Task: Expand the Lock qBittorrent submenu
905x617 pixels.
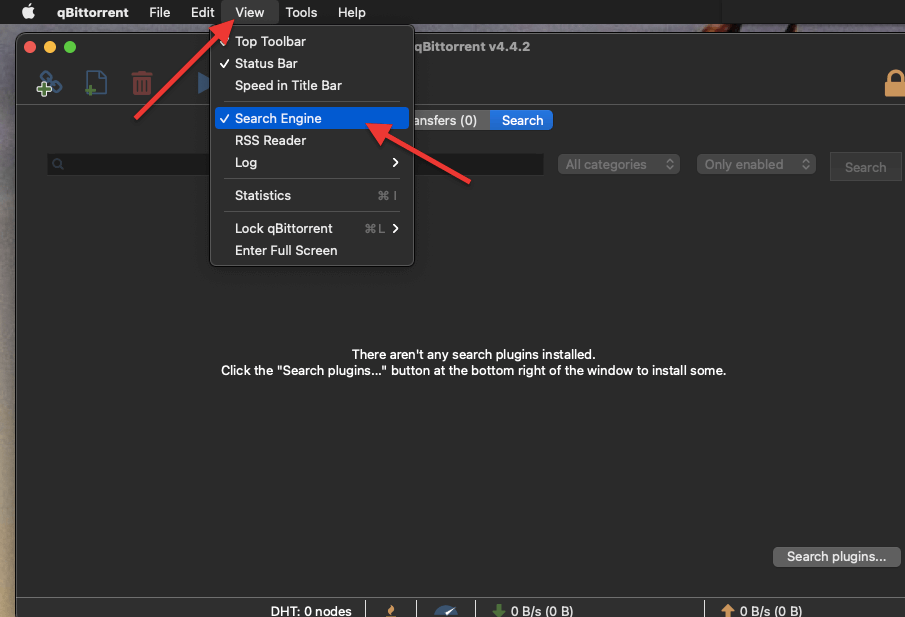Action: pos(312,229)
